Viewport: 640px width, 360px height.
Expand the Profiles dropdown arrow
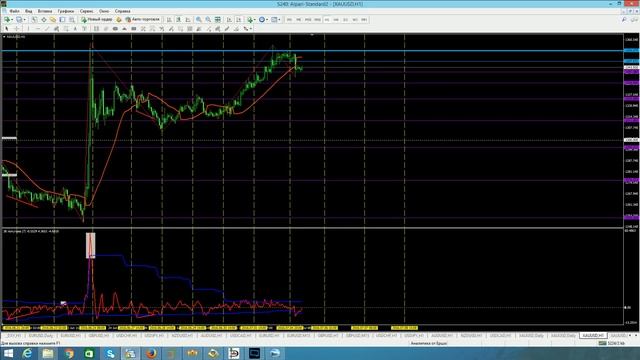24,20
